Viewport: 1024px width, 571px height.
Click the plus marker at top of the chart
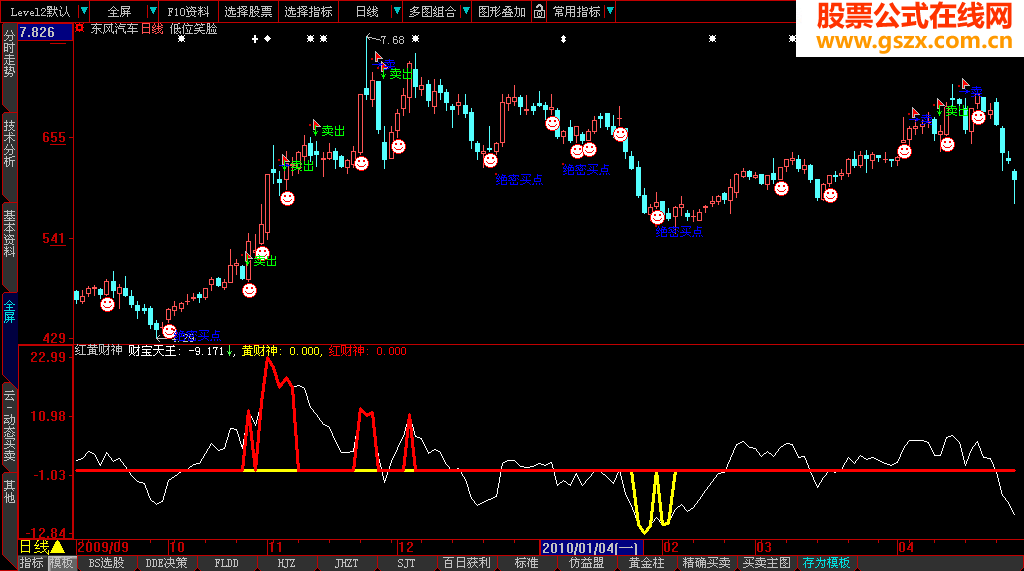[x=255, y=39]
